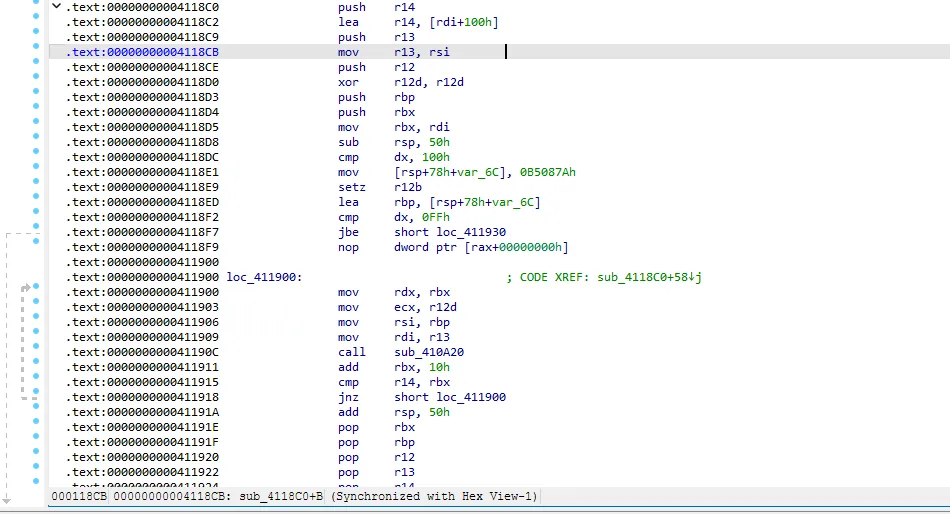Follow the sub_410A20 call target
Viewport: 950px width, 514px height.
[x=429, y=352]
